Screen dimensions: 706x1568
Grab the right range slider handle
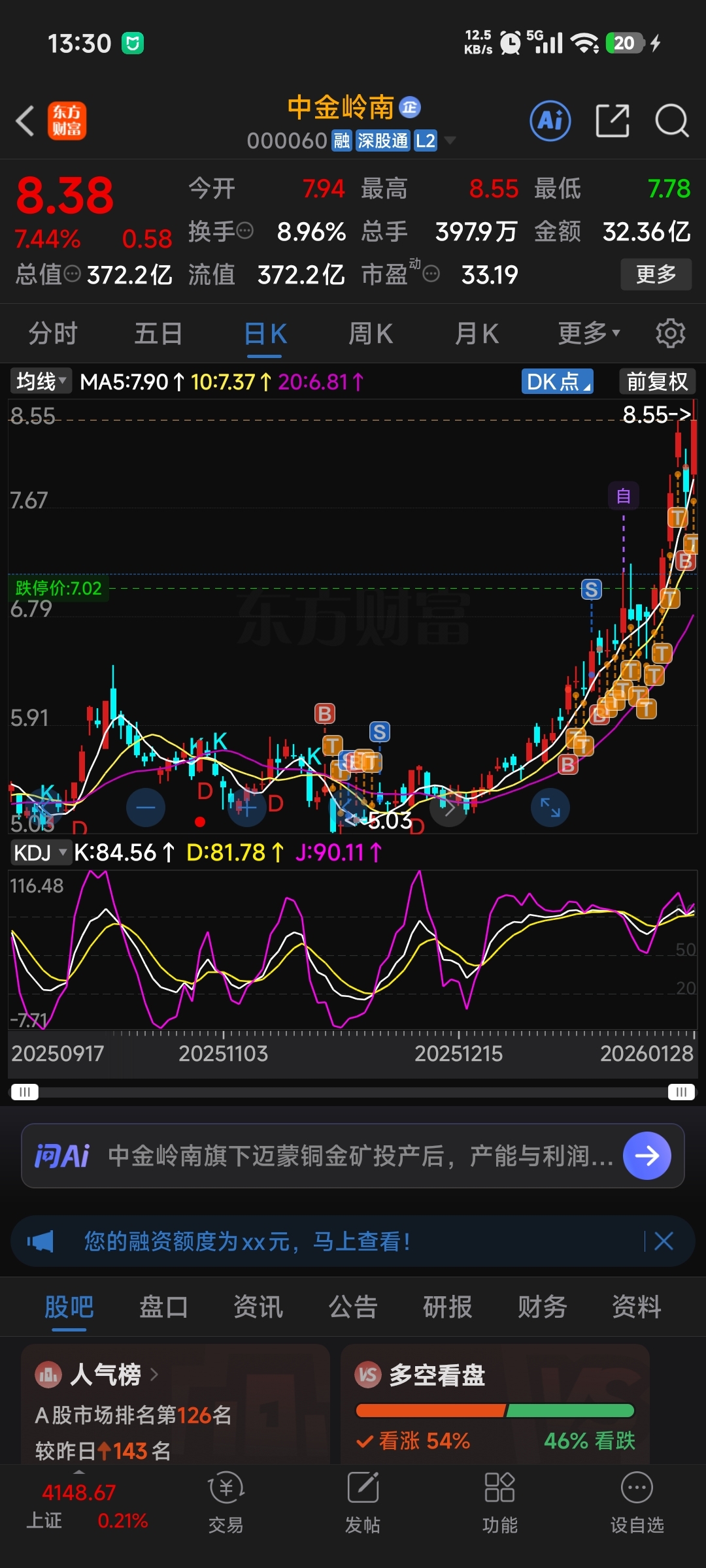click(x=681, y=1092)
